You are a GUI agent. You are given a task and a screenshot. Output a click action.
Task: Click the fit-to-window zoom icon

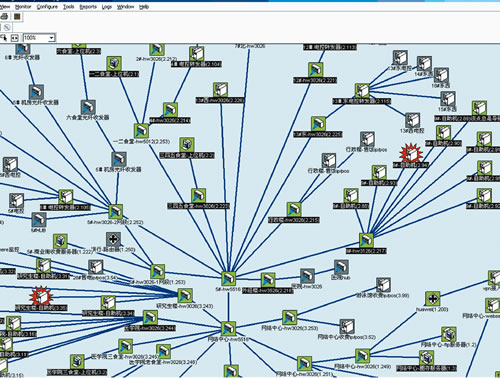pyautogui.click(x=14, y=38)
